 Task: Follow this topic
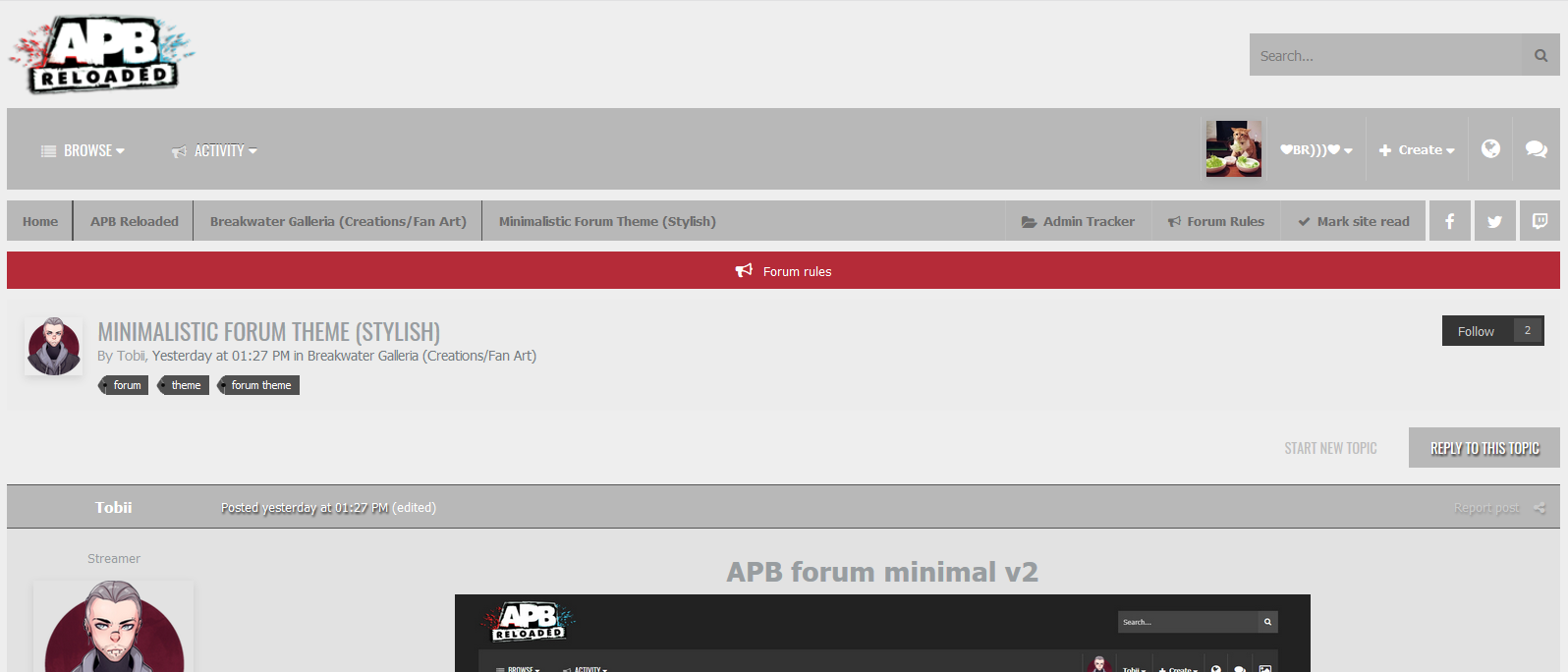point(1476,331)
